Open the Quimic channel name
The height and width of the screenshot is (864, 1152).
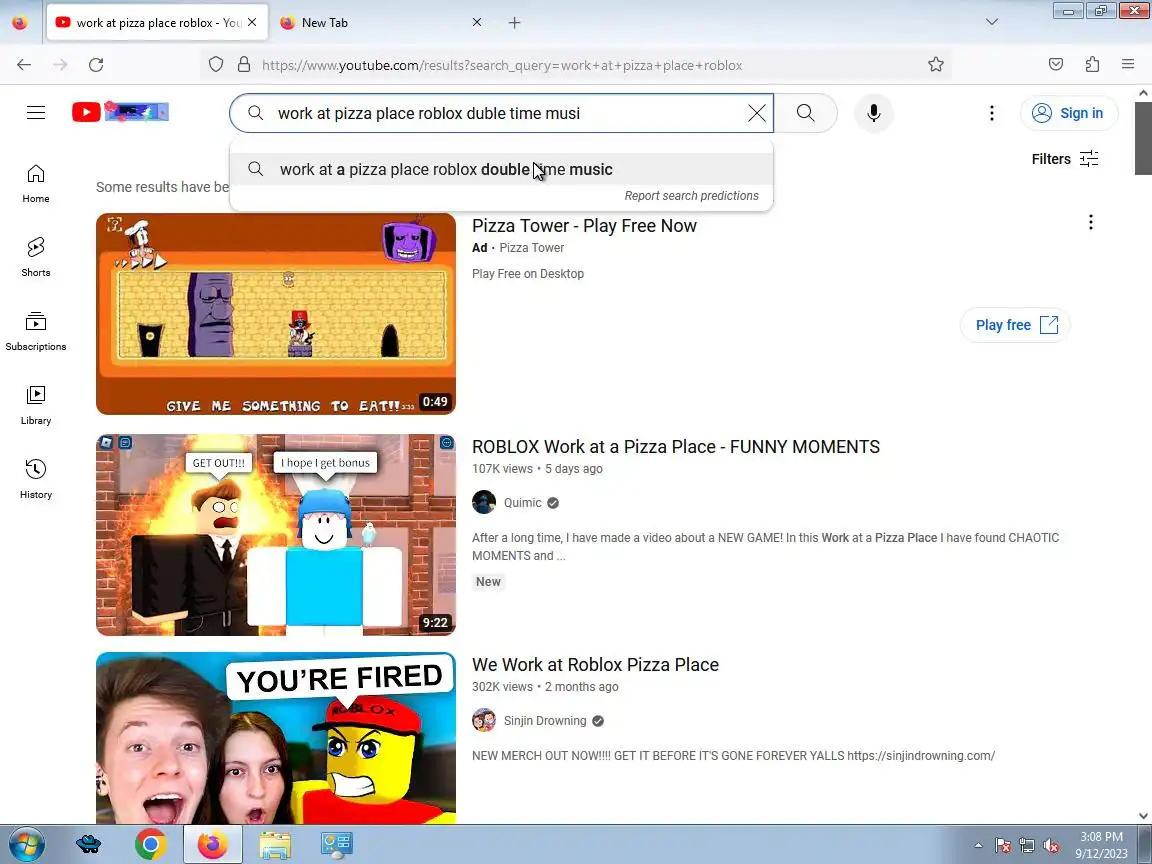pyautogui.click(x=522, y=503)
